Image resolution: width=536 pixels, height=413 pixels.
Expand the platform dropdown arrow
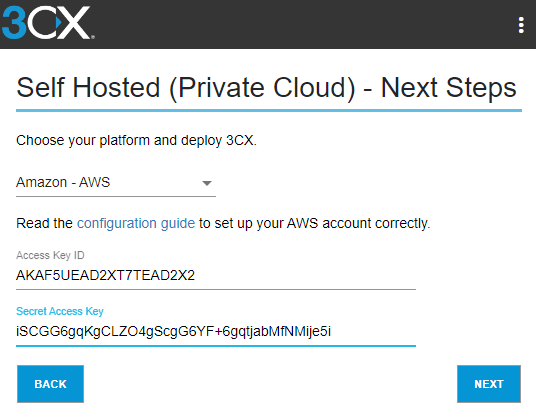[x=206, y=183]
